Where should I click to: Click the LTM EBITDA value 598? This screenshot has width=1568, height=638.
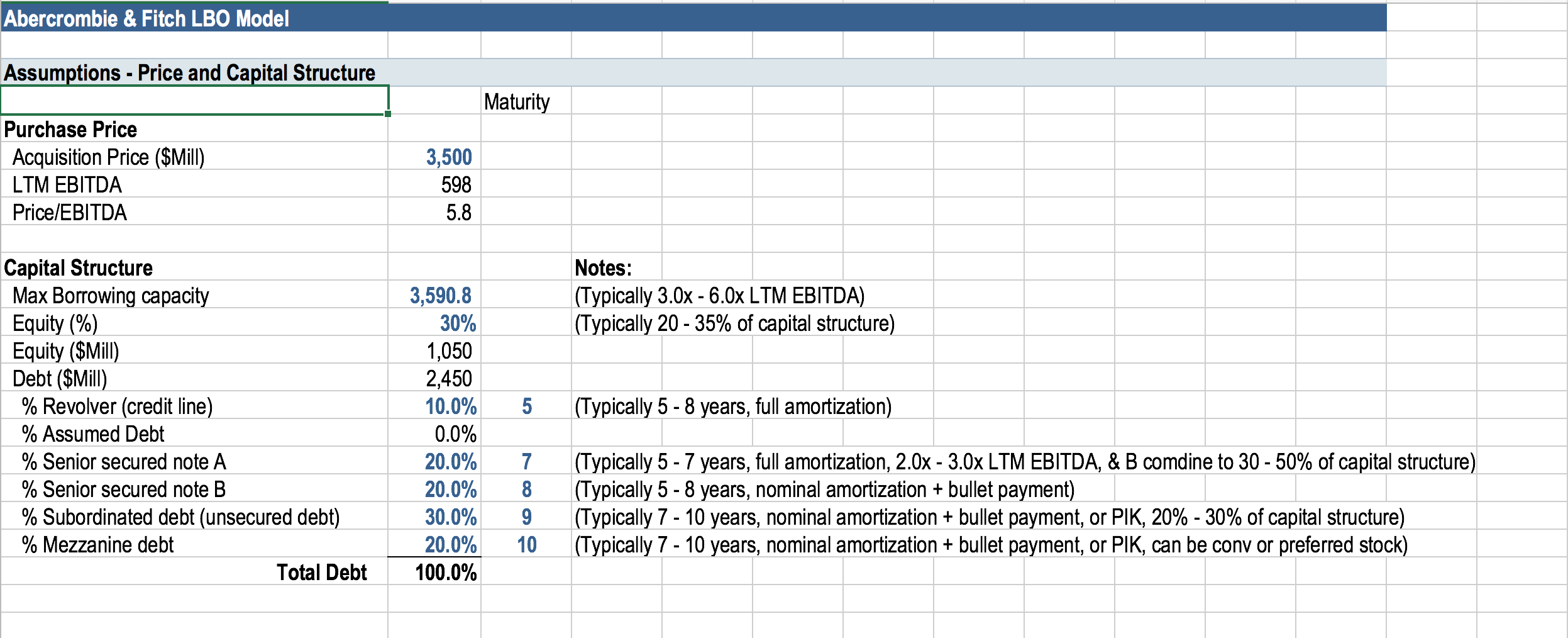[434, 184]
